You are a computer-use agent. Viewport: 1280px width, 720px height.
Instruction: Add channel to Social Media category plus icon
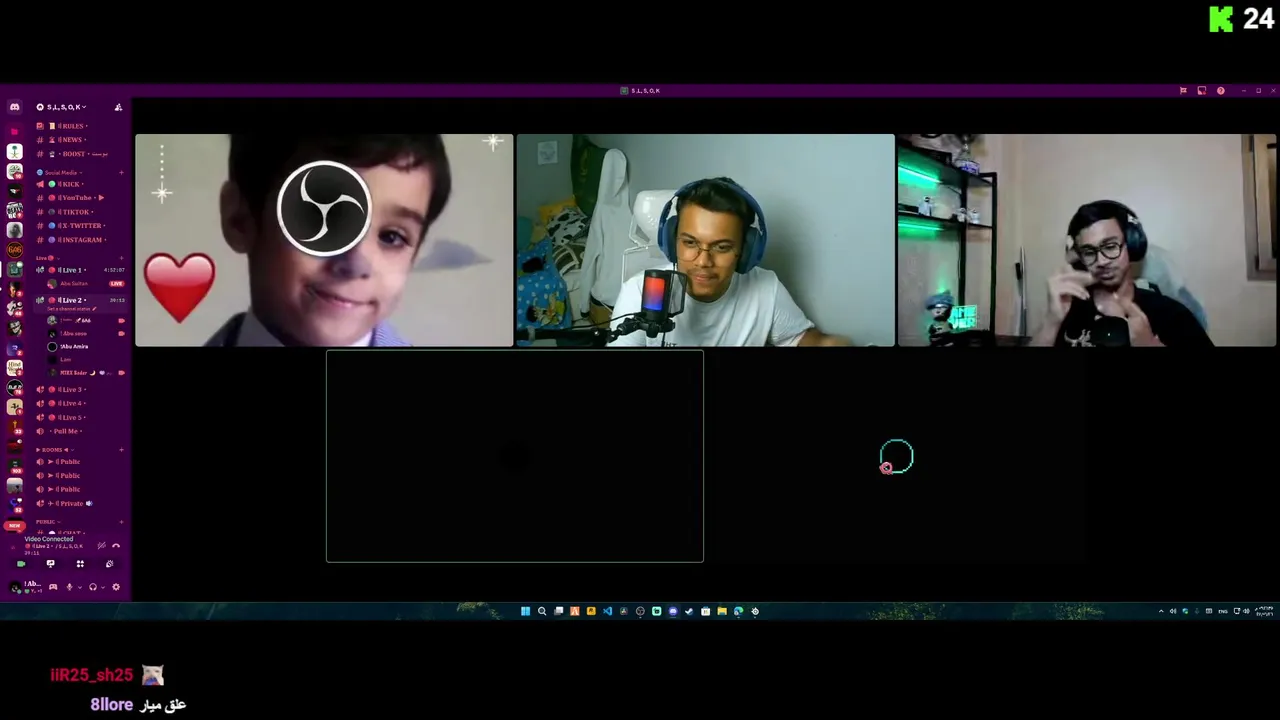click(x=121, y=172)
